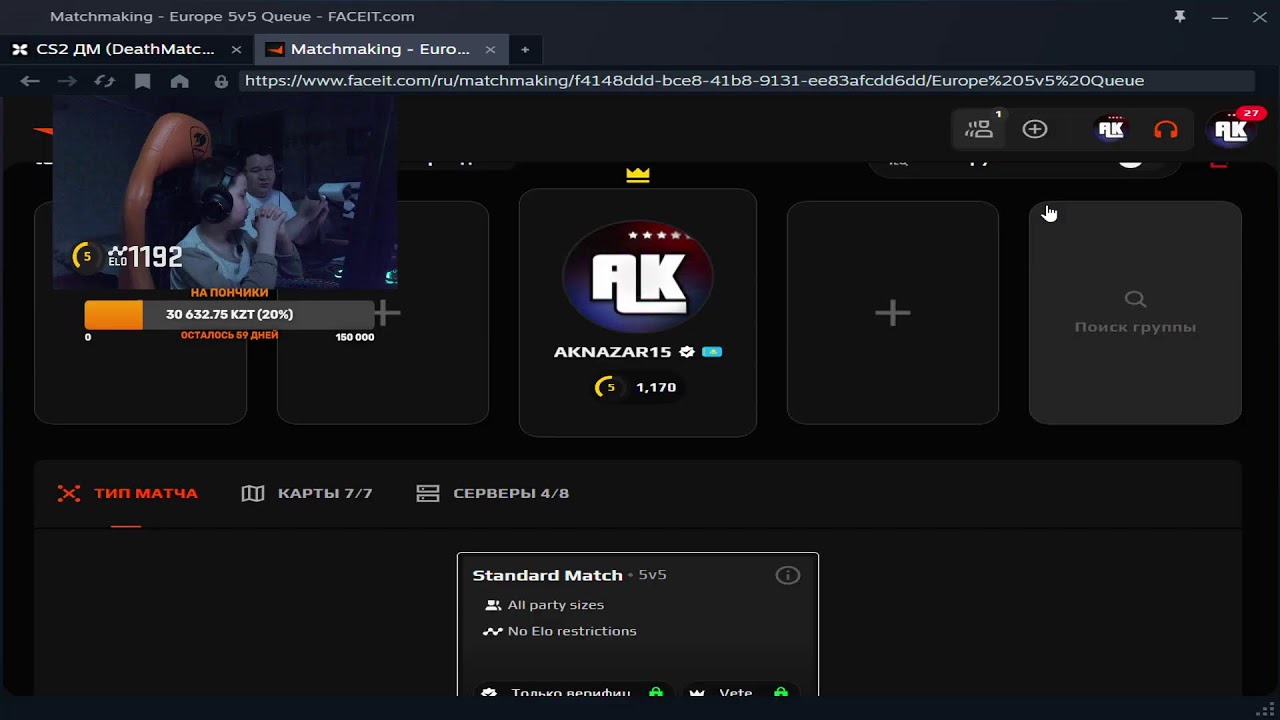This screenshot has height=720, width=1280.
Task: Click the green lock on Только верифиц filter
Action: pos(656,692)
